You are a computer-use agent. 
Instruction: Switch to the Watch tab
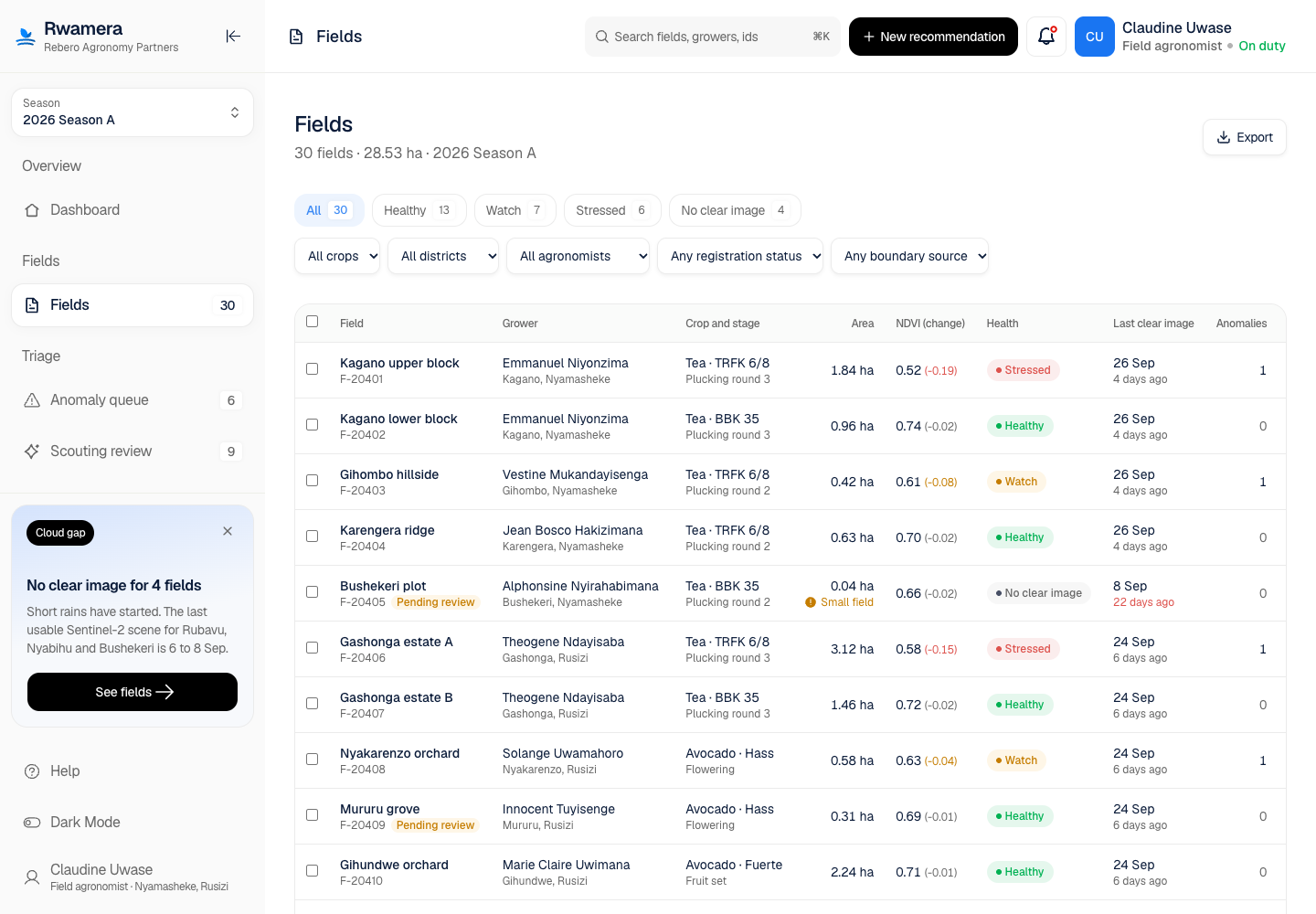[x=515, y=210]
